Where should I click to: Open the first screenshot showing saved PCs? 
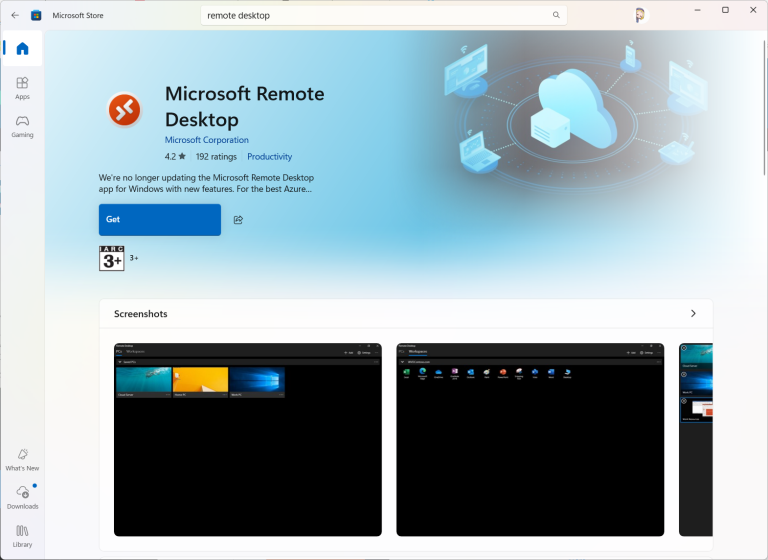248,439
